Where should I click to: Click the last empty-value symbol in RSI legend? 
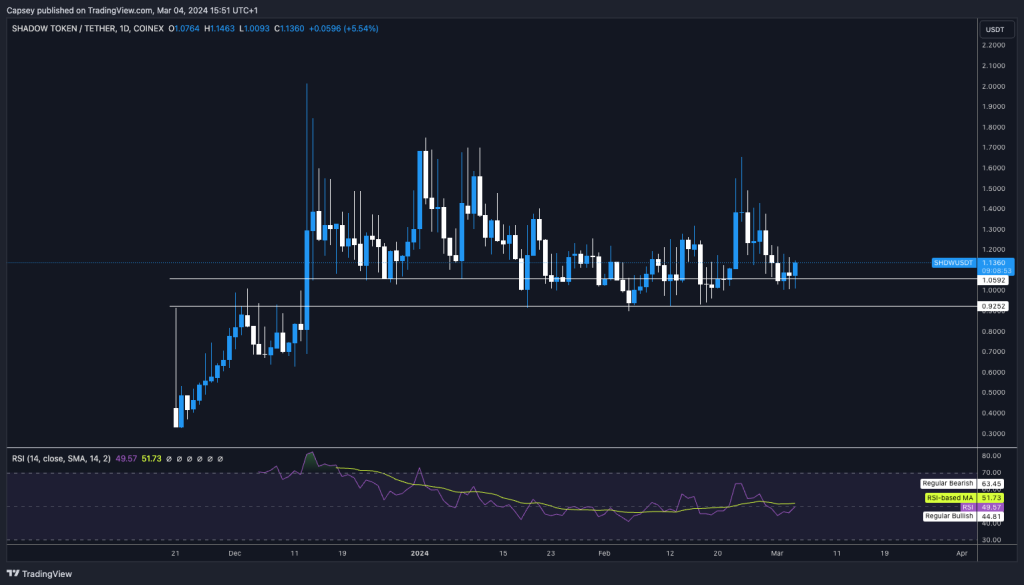(x=219, y=459)
